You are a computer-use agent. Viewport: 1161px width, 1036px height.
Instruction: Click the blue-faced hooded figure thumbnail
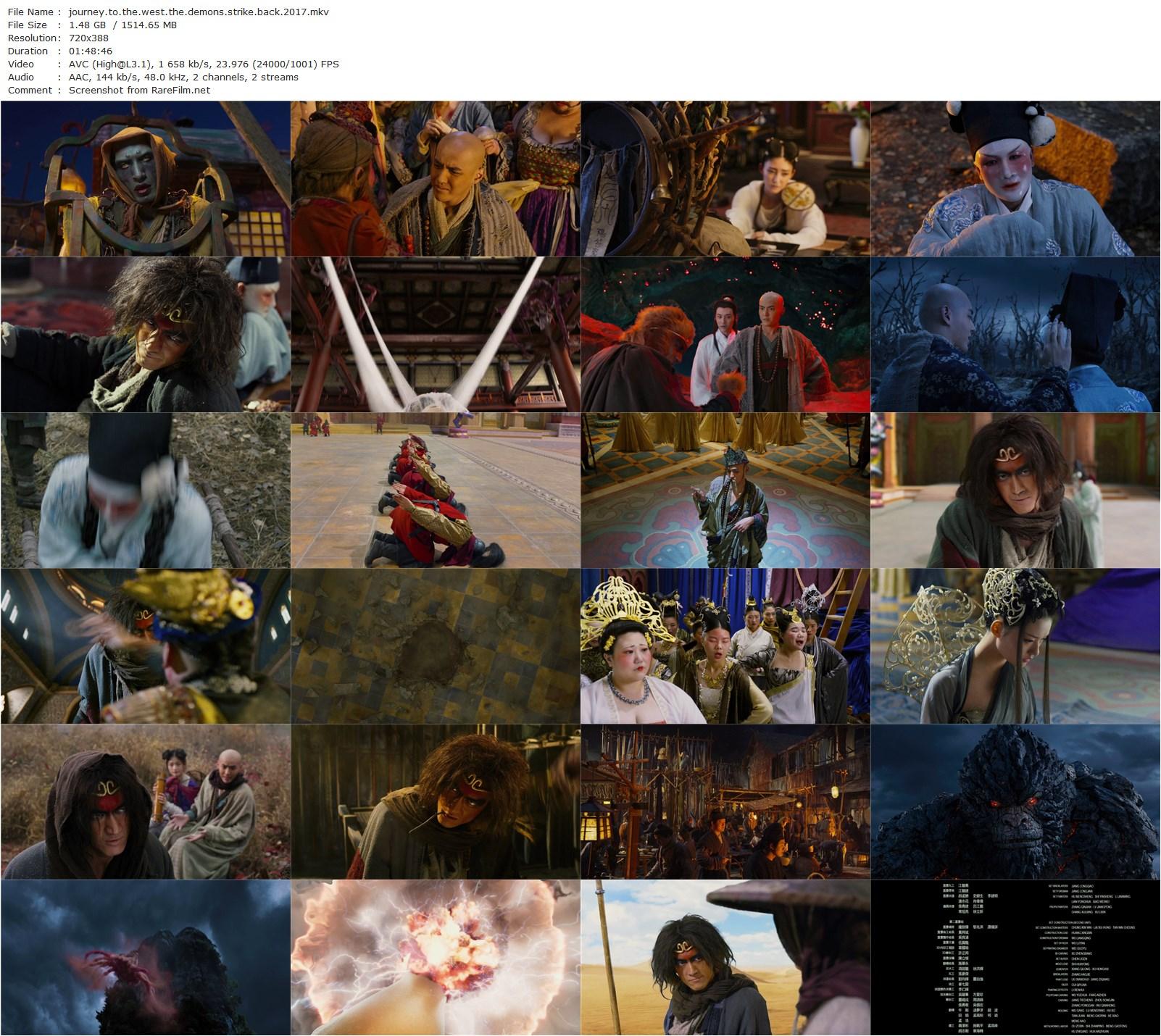146,178
